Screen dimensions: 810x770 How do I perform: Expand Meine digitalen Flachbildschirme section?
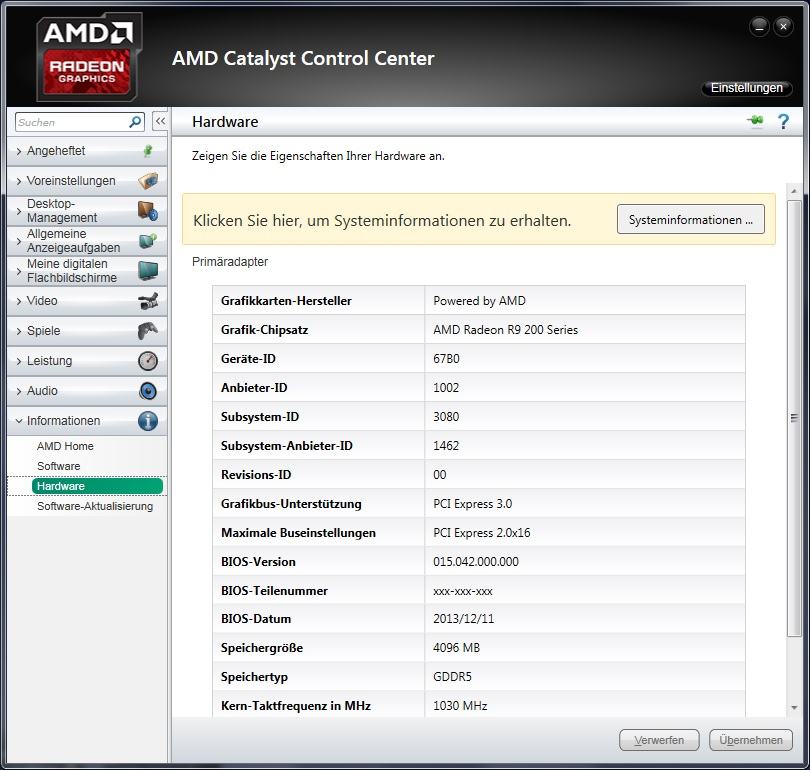click(87, 271)
